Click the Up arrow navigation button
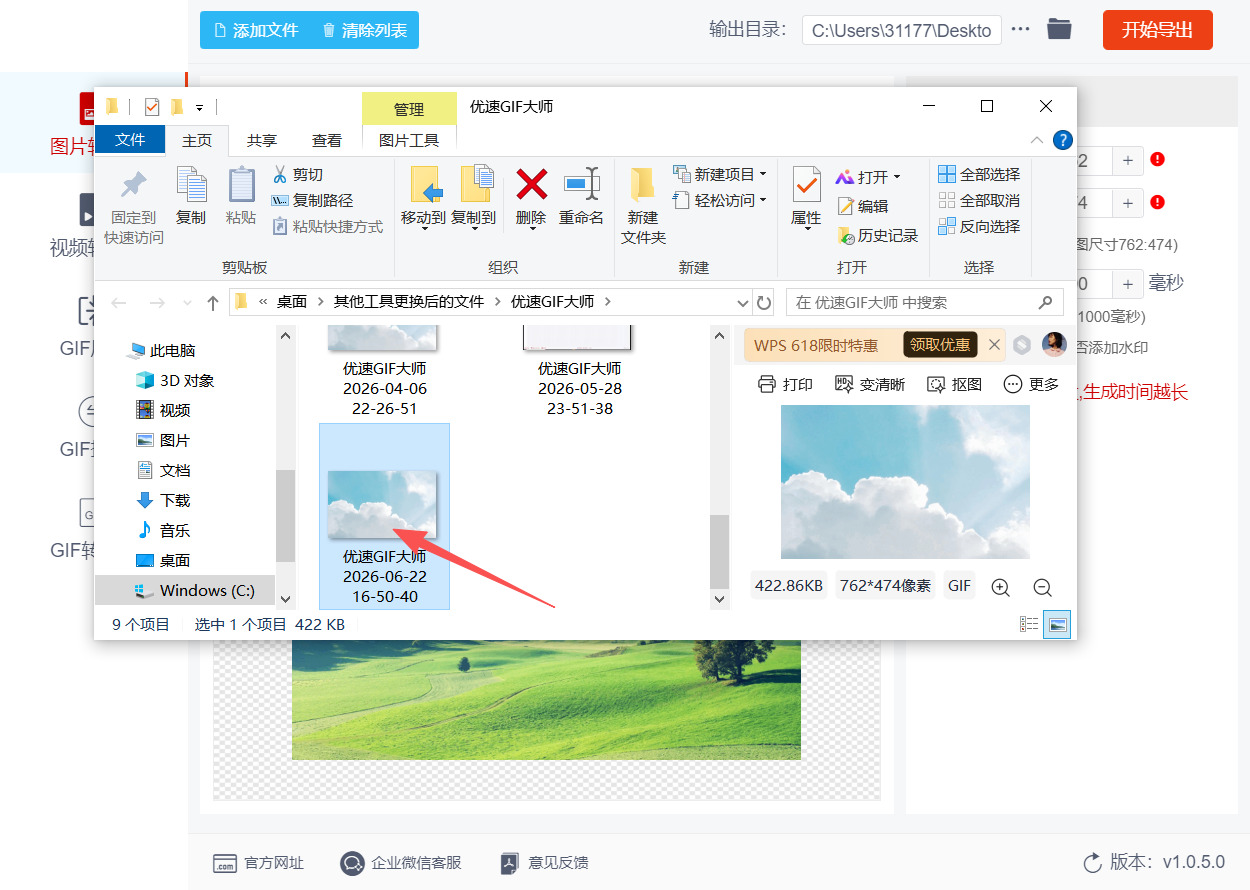Viewport: 1250px width, 890px height. pos(212,302)
